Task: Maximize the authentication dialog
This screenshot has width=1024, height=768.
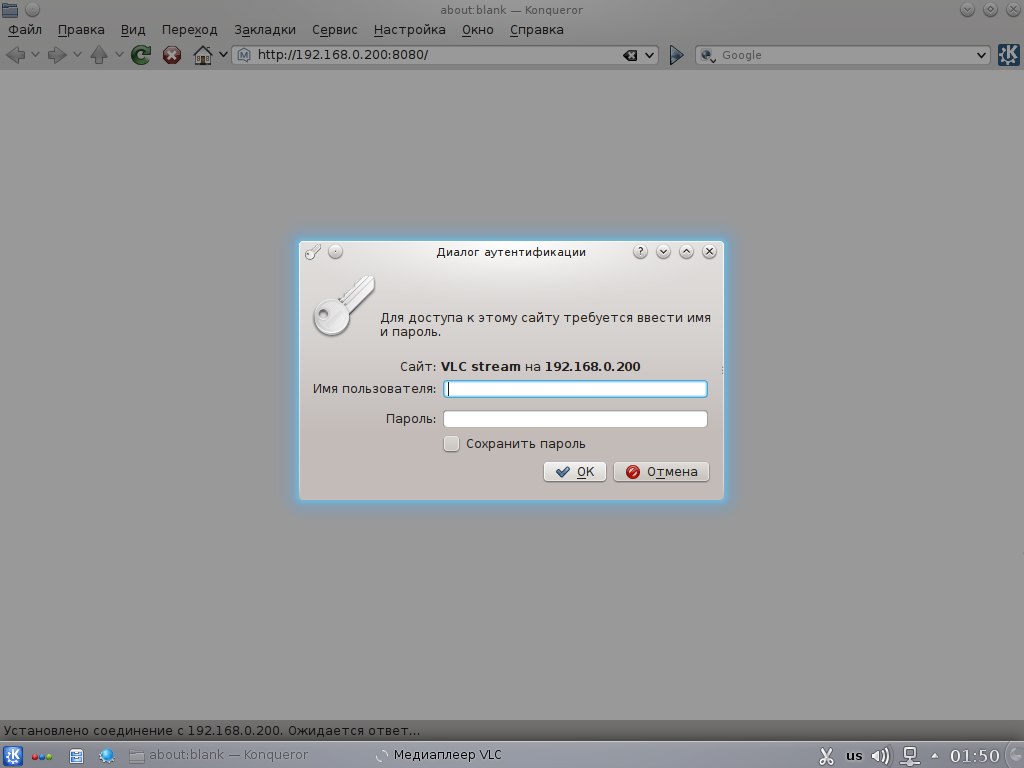Action: pos(686,251)
